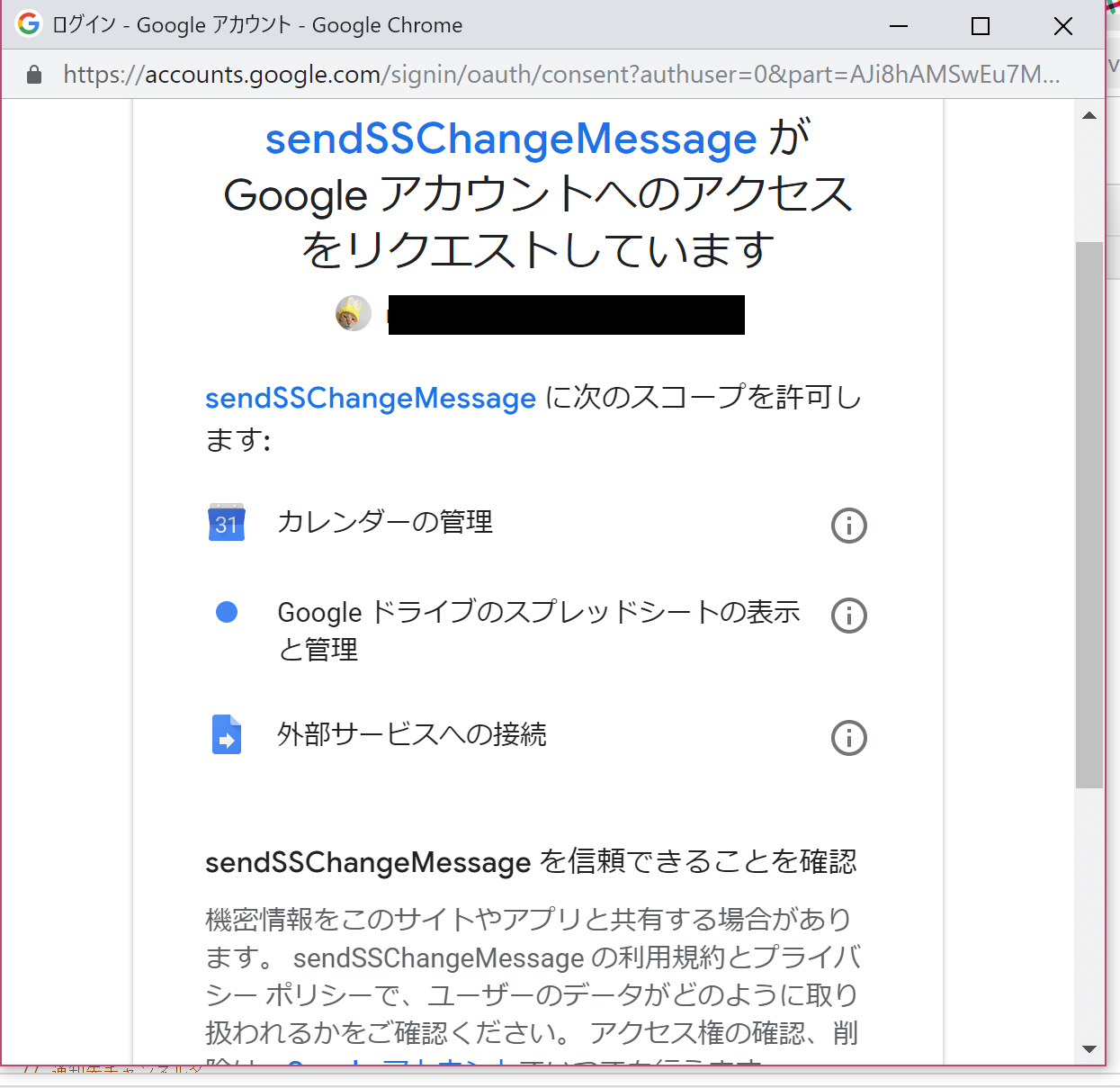Click the scroll up arrow
1120x1088 pixels.
[x=1089, y=115]
